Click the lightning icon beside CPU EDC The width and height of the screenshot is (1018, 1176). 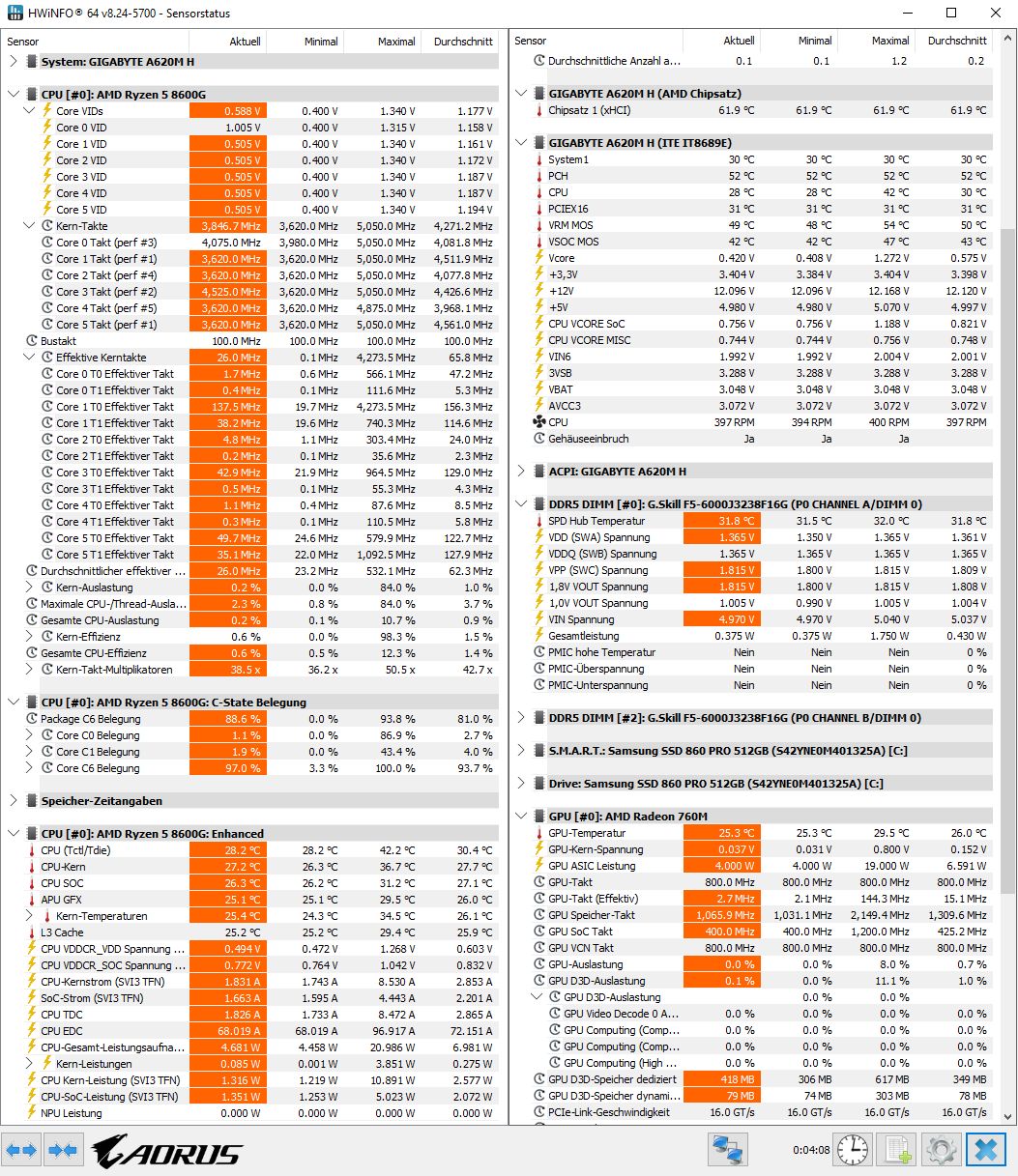32,1031
